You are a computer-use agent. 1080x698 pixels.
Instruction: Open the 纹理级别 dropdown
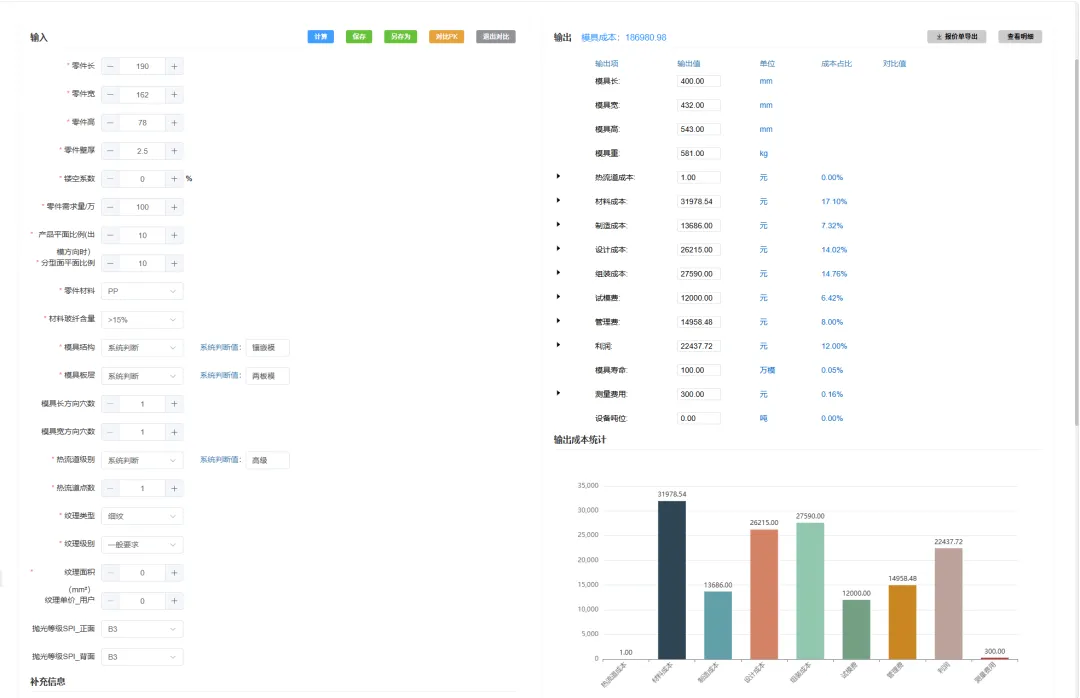(x=142, y=544)
